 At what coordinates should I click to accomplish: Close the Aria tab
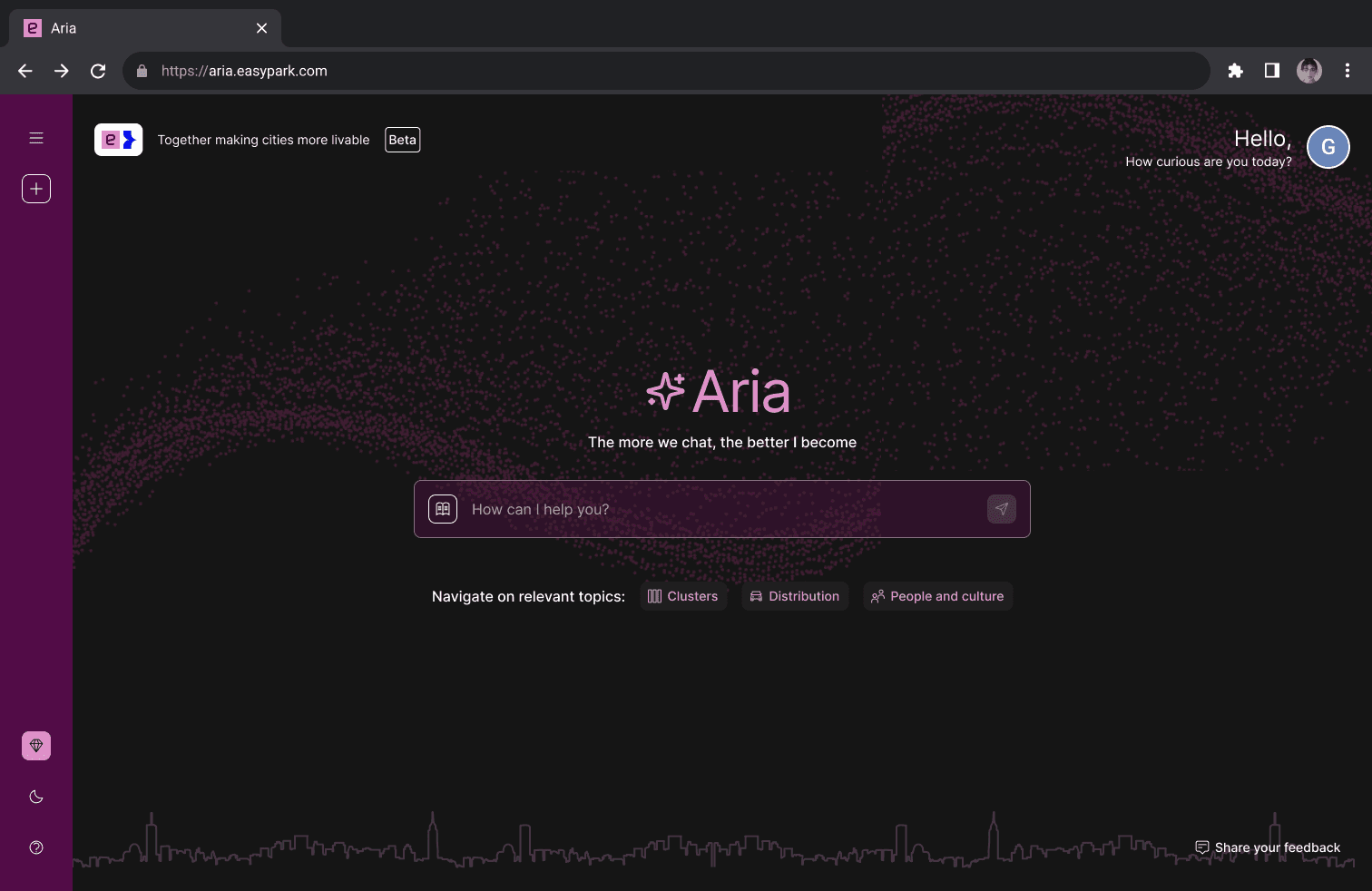(x=261, y=28)
